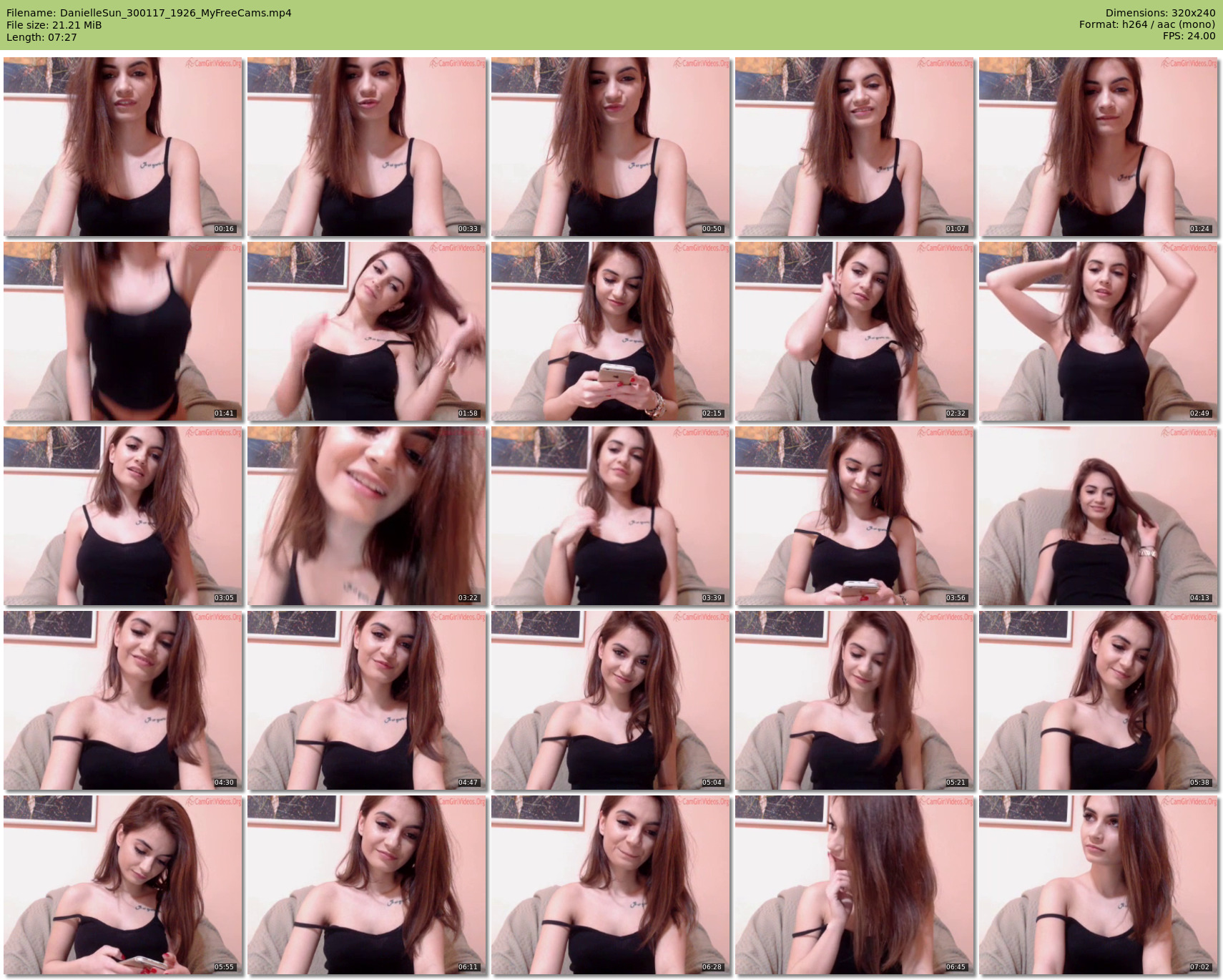Click the 02:49 thumbnail with raised arms
This screenshot has height=980, width=1223.
1099,331
